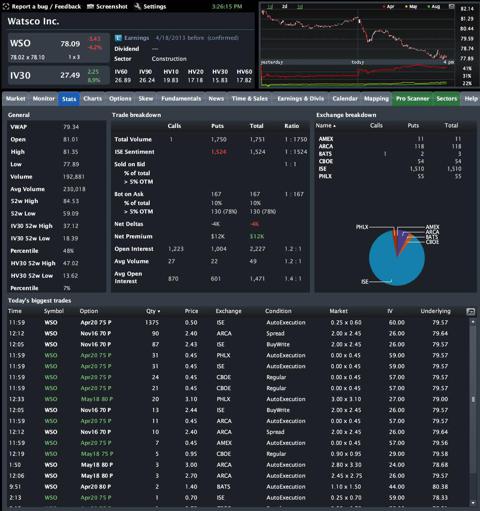The image size is (480, 511).
Task: Switch to the Fundamentals tab
Action: [x=181, y=99]
